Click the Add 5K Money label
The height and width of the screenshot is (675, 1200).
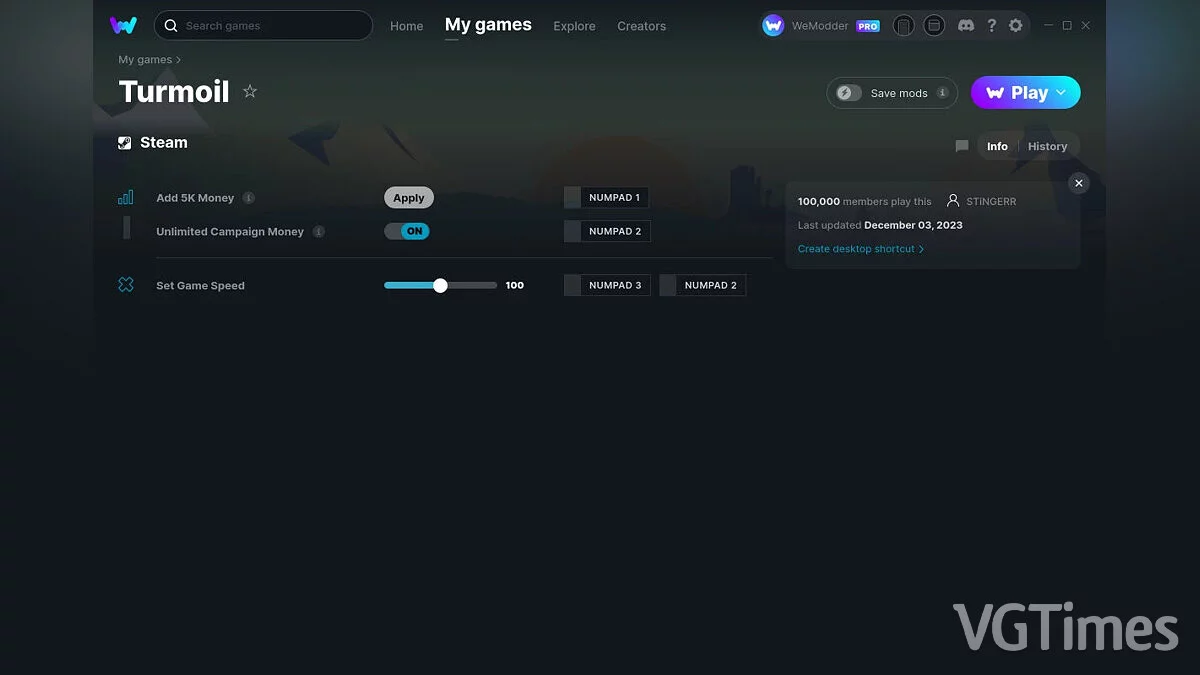tap(195, 198)
